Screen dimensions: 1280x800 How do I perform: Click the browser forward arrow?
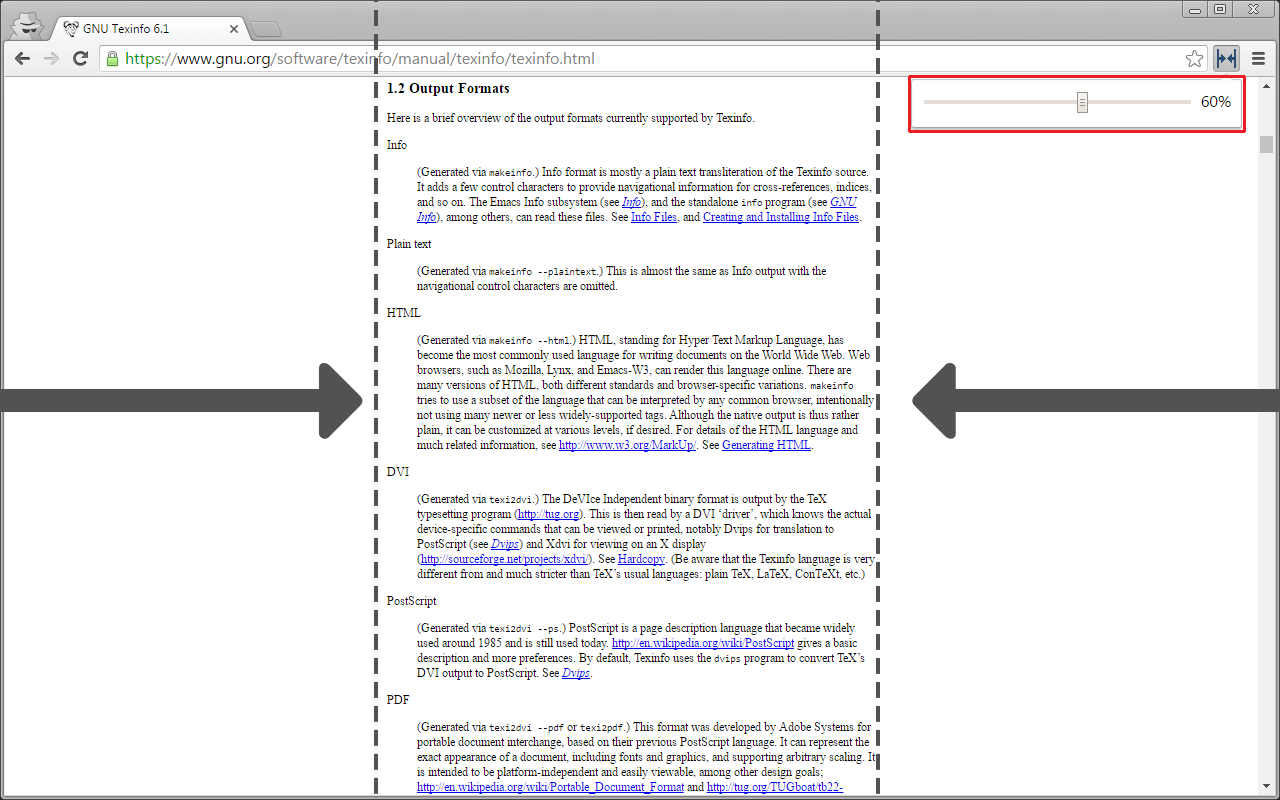point(51,59)
